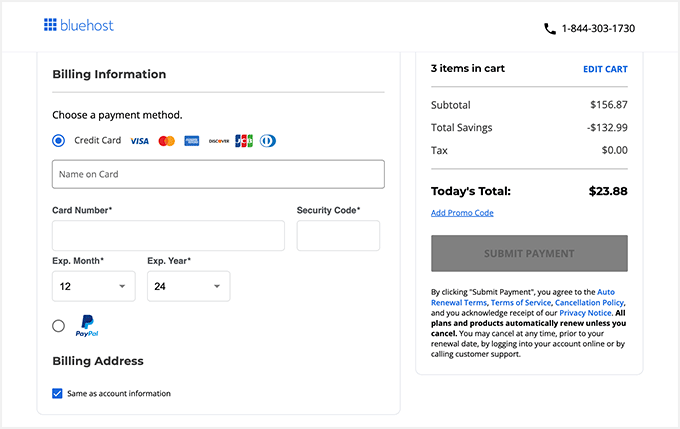
Task: Open the Exp. Month dropdown
Action: click(x=93, y=286)
